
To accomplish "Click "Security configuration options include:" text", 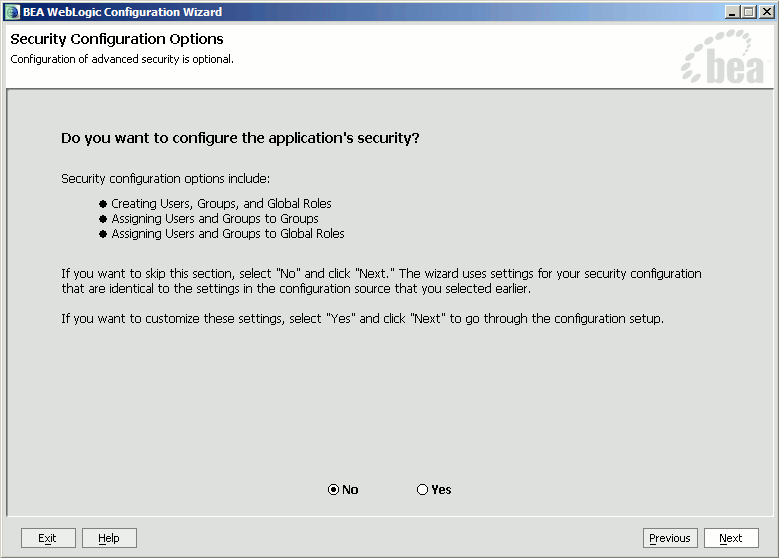I will point(165,178).
